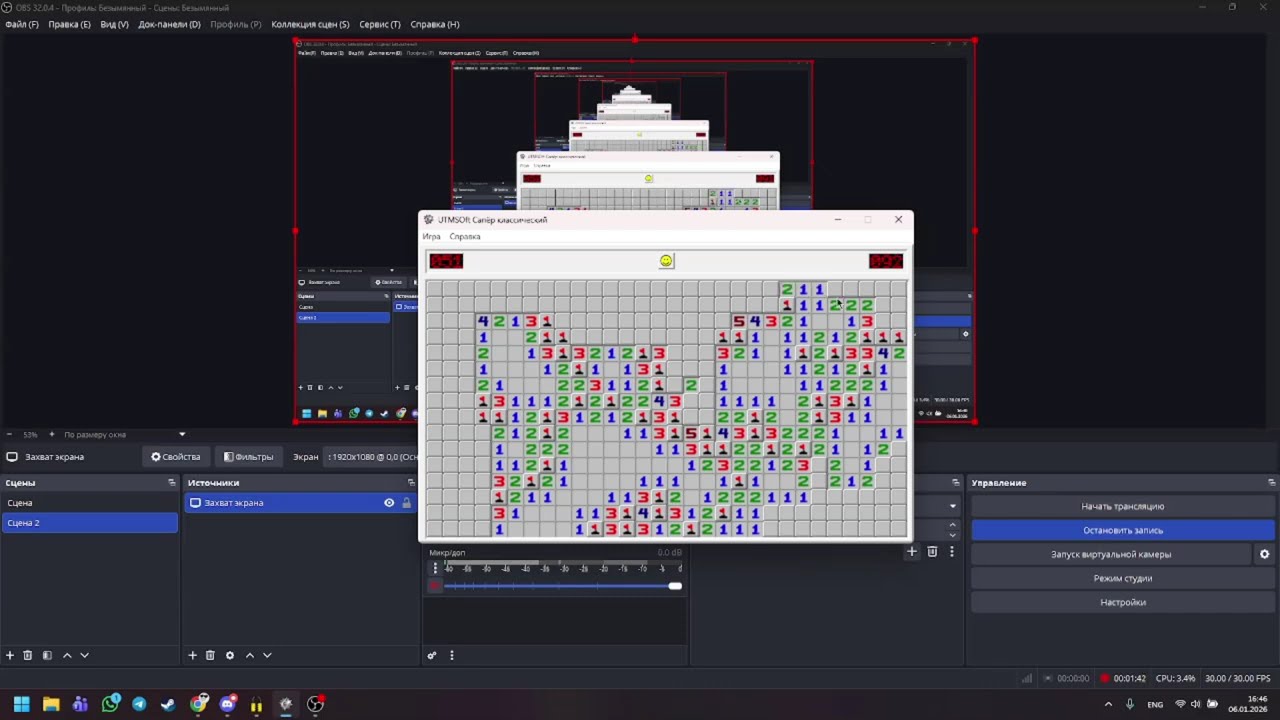Viewport: 1280px width, 720px height.
Task: Click Начать трансляцию button
Action: click(x=1122, y=506)
